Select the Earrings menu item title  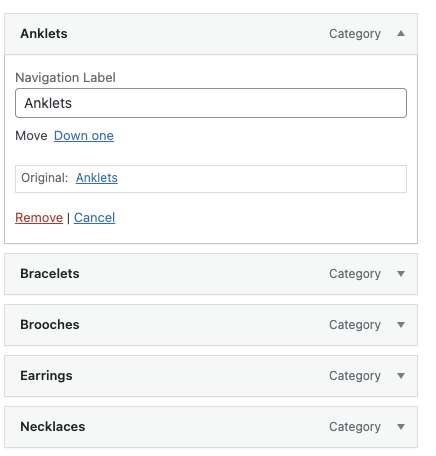46,376
